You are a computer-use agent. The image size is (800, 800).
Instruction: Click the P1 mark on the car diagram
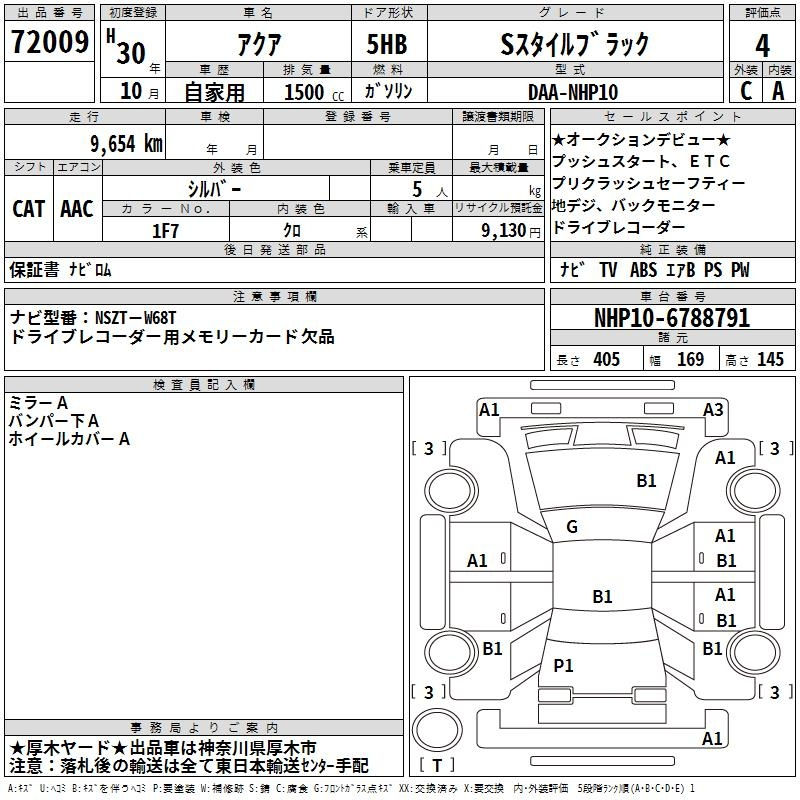click(x=564, y=666)
